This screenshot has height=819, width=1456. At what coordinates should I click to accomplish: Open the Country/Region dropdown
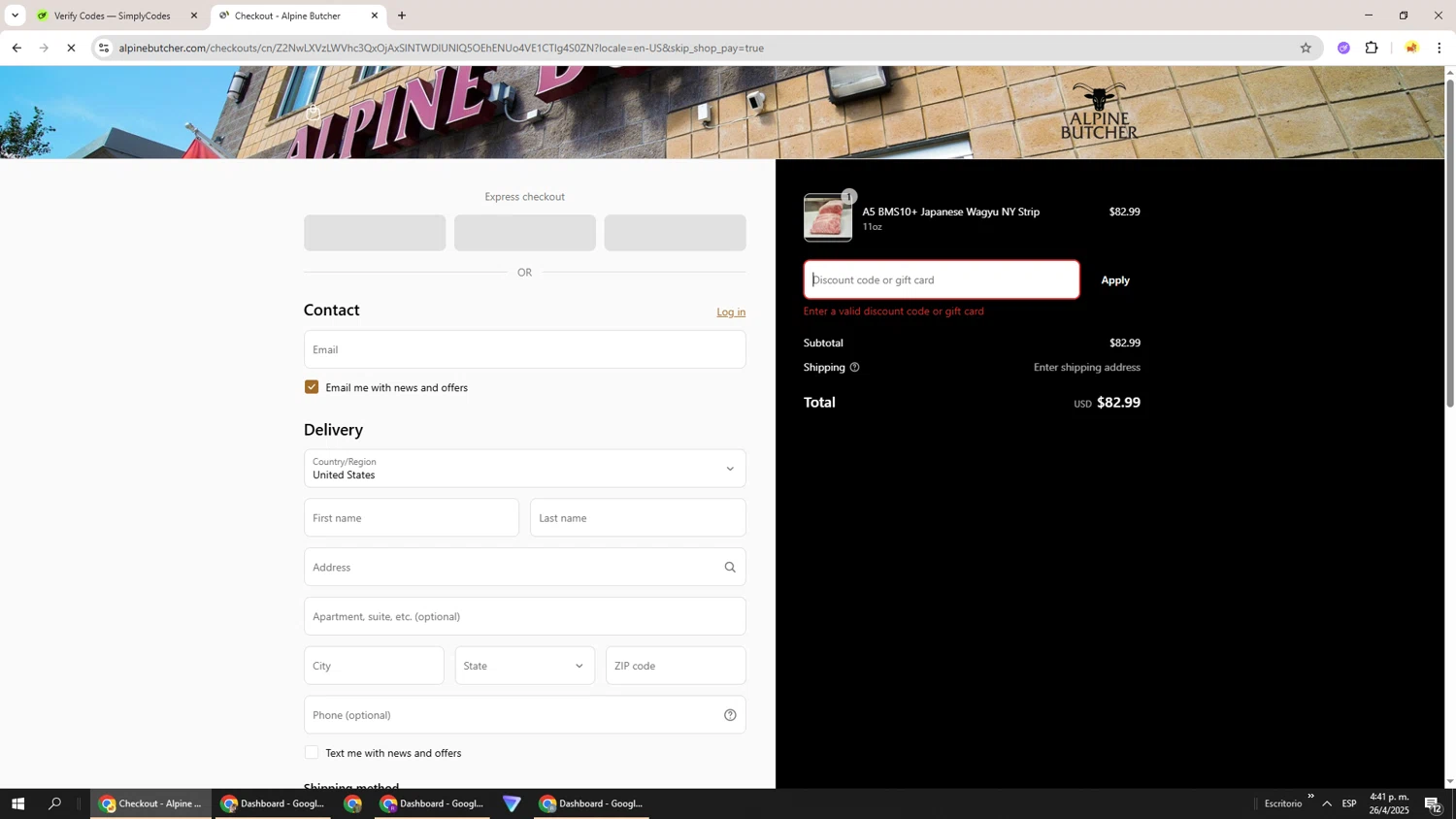point(525,469)
